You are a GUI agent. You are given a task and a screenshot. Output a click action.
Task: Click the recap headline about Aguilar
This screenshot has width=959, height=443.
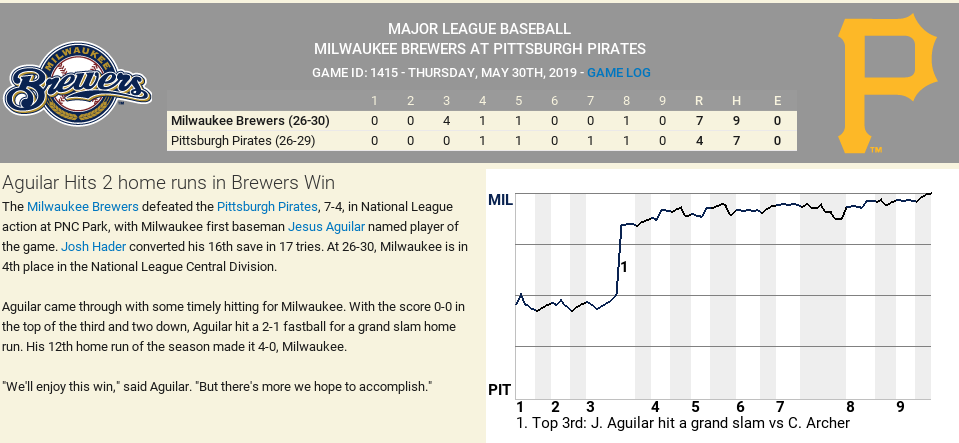(168, 183)
